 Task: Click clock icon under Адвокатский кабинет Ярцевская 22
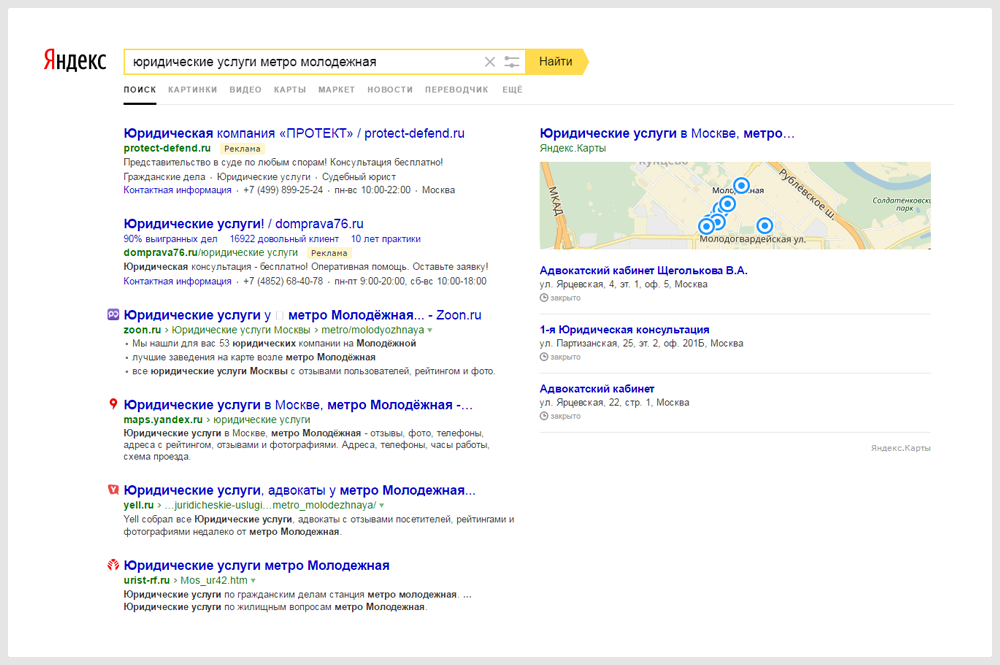click(x=544, y=416)
